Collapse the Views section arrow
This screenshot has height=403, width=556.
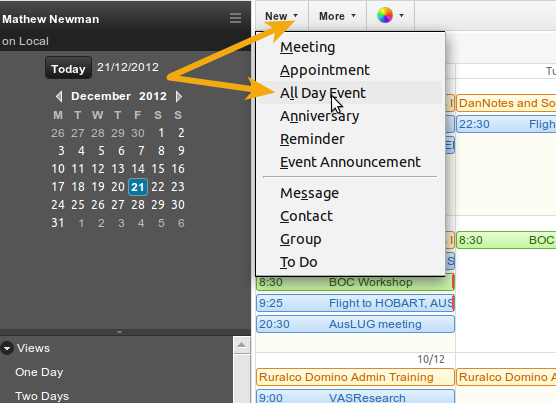coord(7,348)
